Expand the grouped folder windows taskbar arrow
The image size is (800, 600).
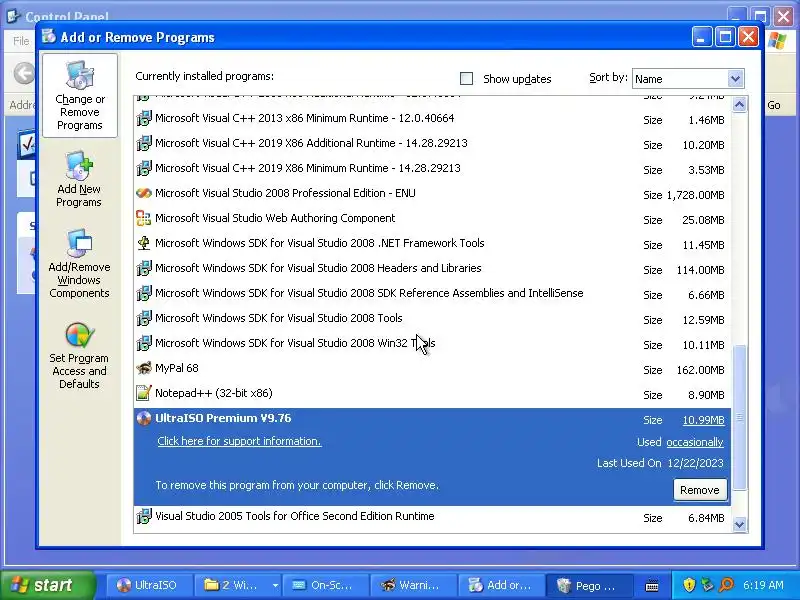point(275,585)
